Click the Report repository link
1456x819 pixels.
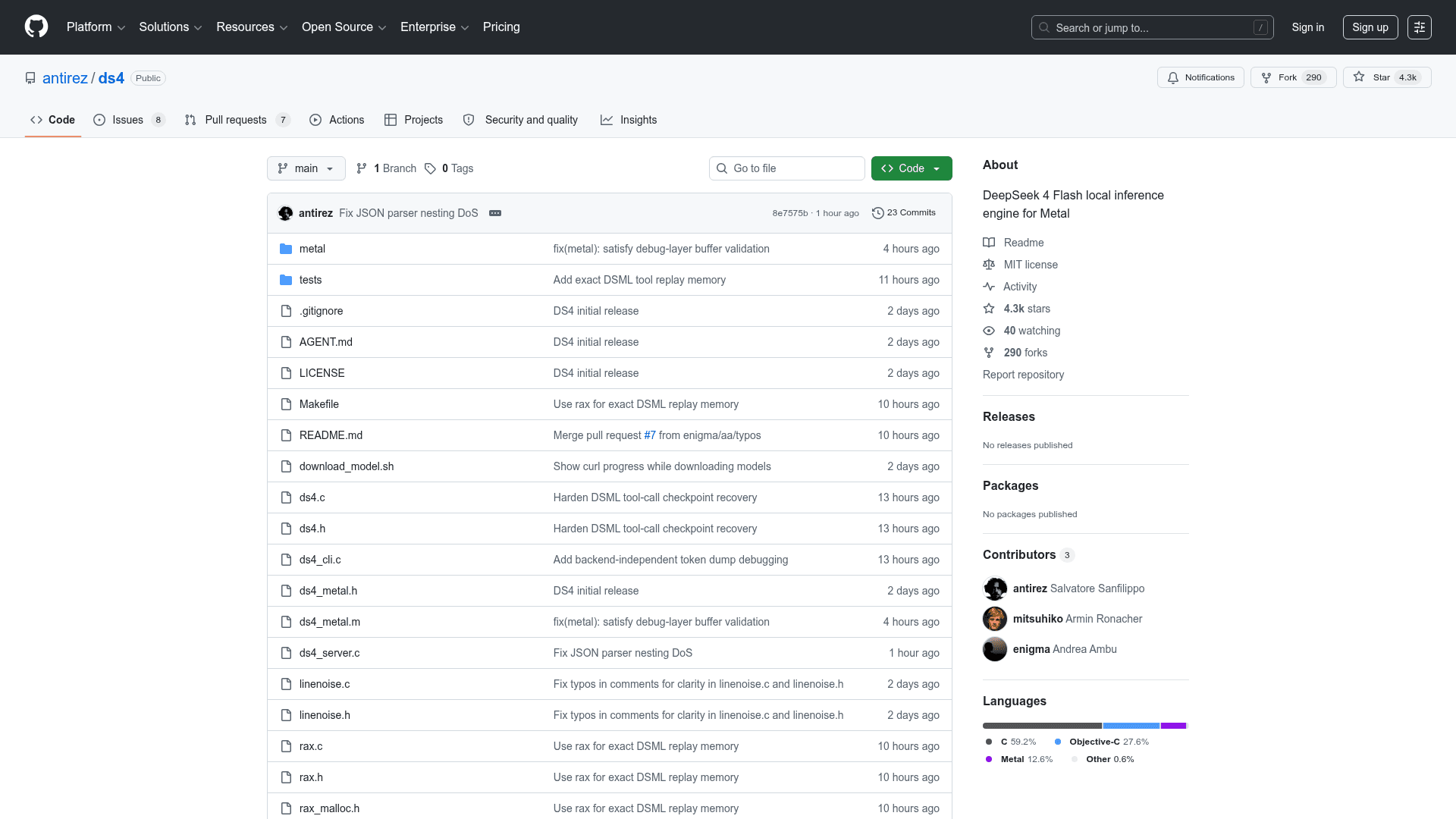pos(1023,375)
